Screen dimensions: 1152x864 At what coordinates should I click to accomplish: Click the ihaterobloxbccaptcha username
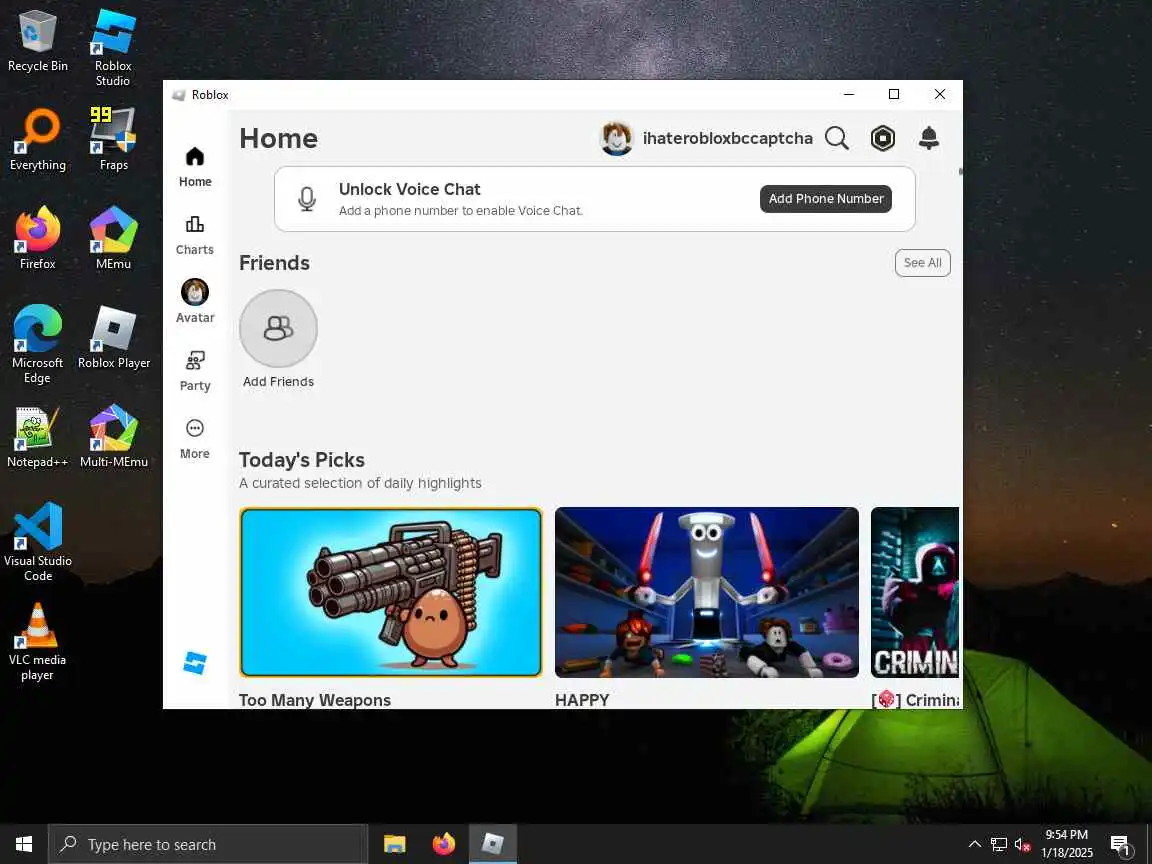click(727, 138)
